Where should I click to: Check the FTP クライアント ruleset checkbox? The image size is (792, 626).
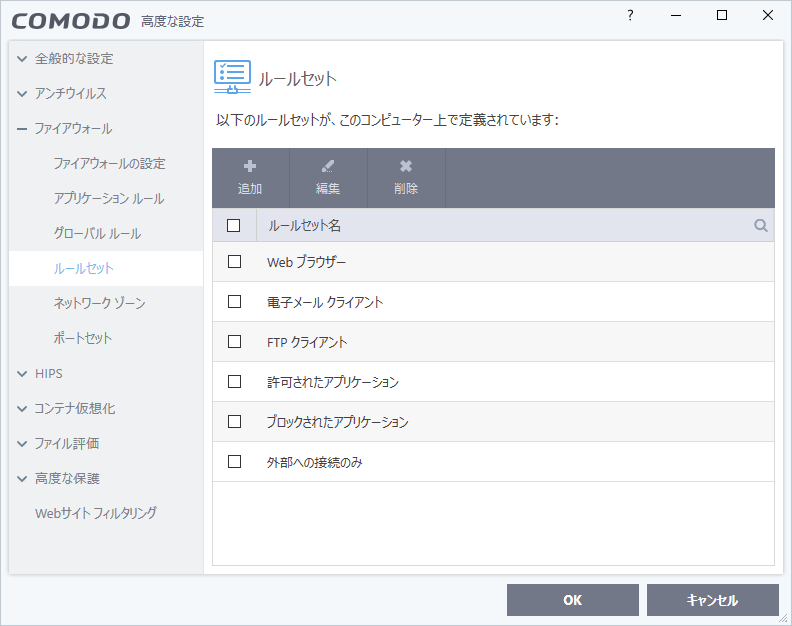coord(235,342)
